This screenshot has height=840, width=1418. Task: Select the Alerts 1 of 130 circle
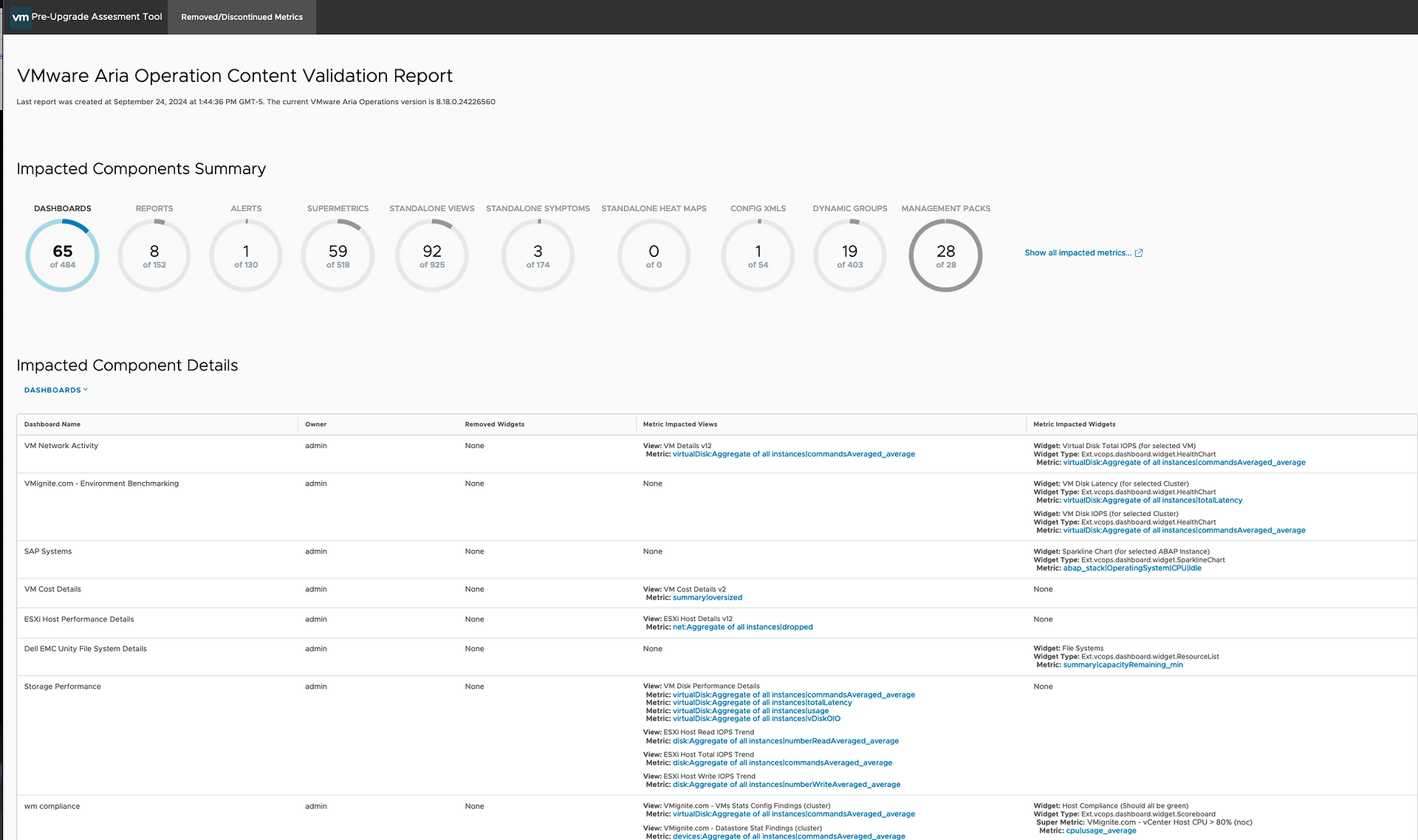tap(246, 255)
